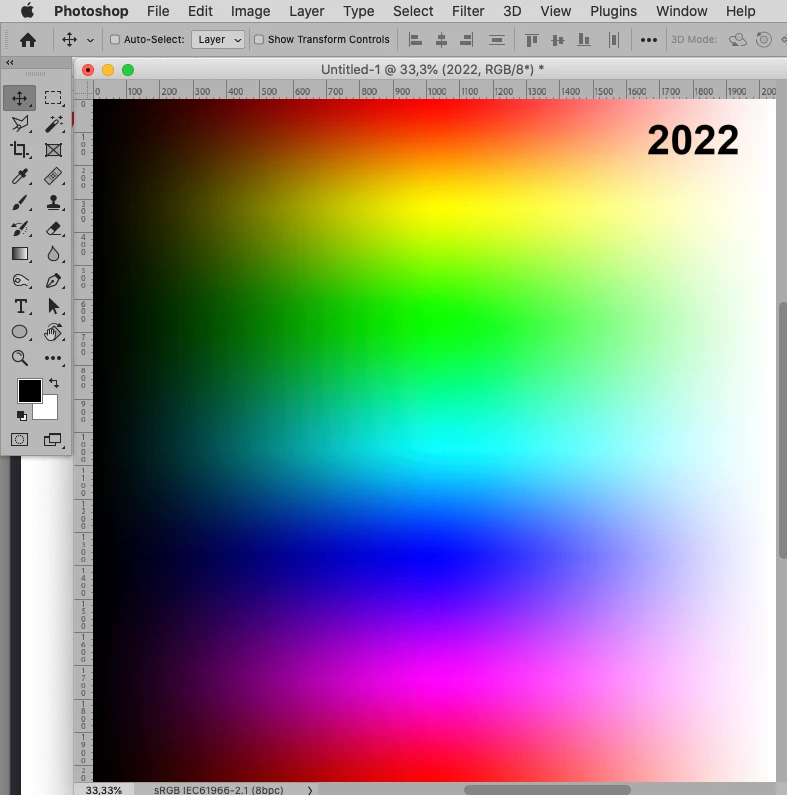Screen dimensions: 787x795
Task: Click the white background color swatch
Action: pos(49,411)
